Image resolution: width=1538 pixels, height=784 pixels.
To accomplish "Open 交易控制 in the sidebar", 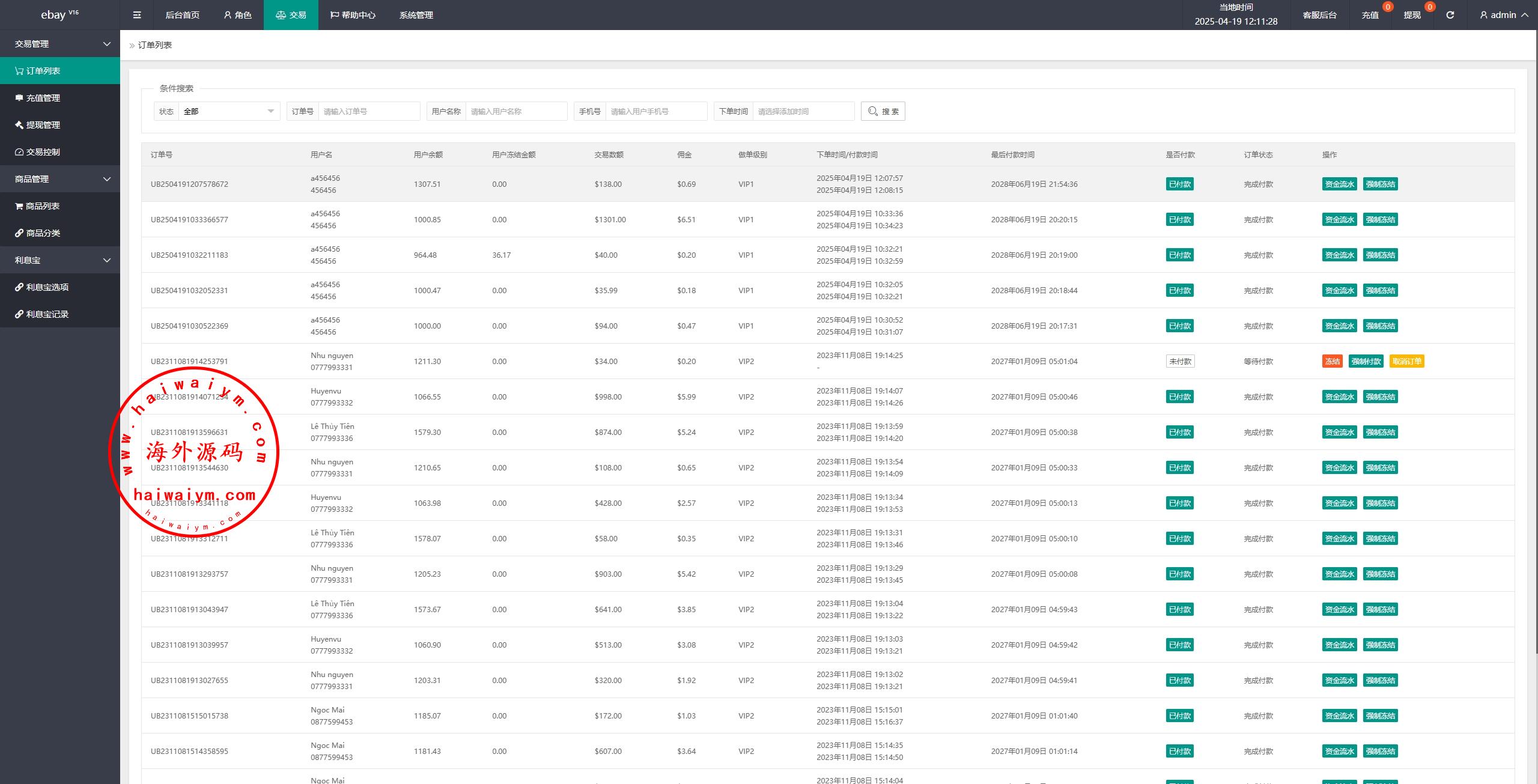I will tap(43, 152).
